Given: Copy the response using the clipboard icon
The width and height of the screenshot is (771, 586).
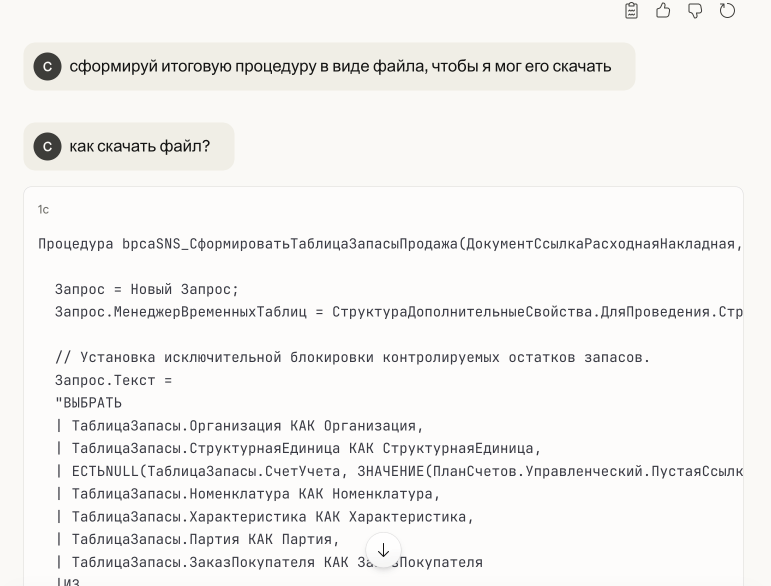Looking at the screenshot, I should pyautogui.click(x=631, y=10).
